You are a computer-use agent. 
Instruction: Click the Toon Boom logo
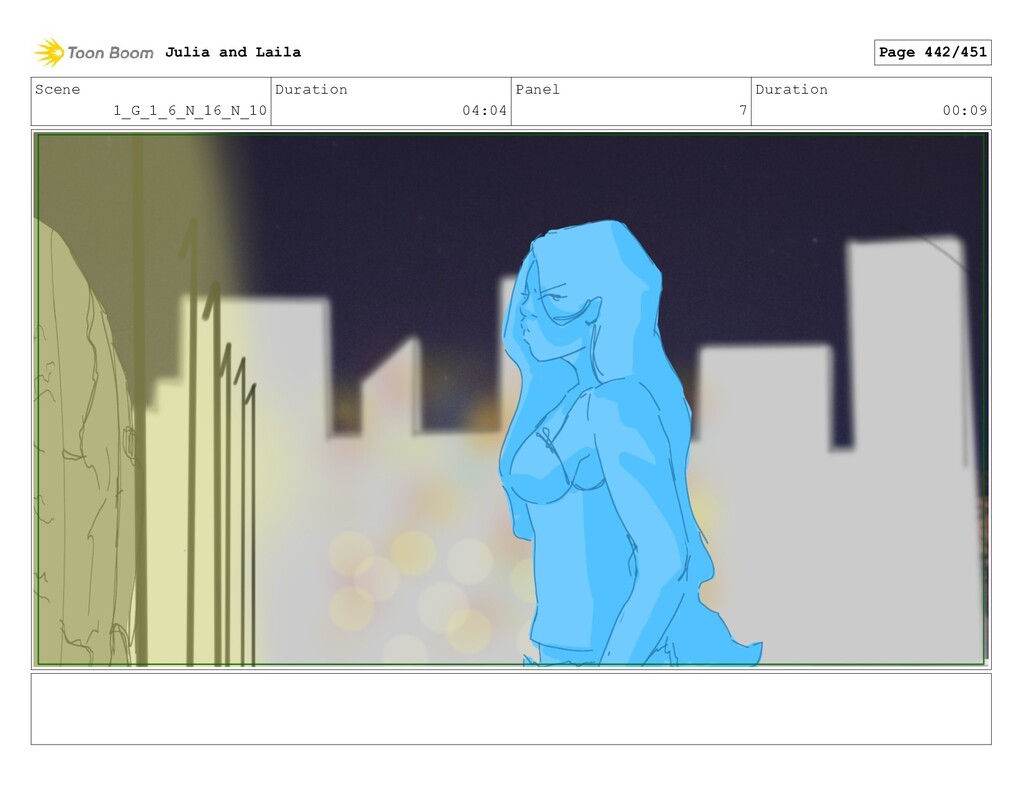93,53
